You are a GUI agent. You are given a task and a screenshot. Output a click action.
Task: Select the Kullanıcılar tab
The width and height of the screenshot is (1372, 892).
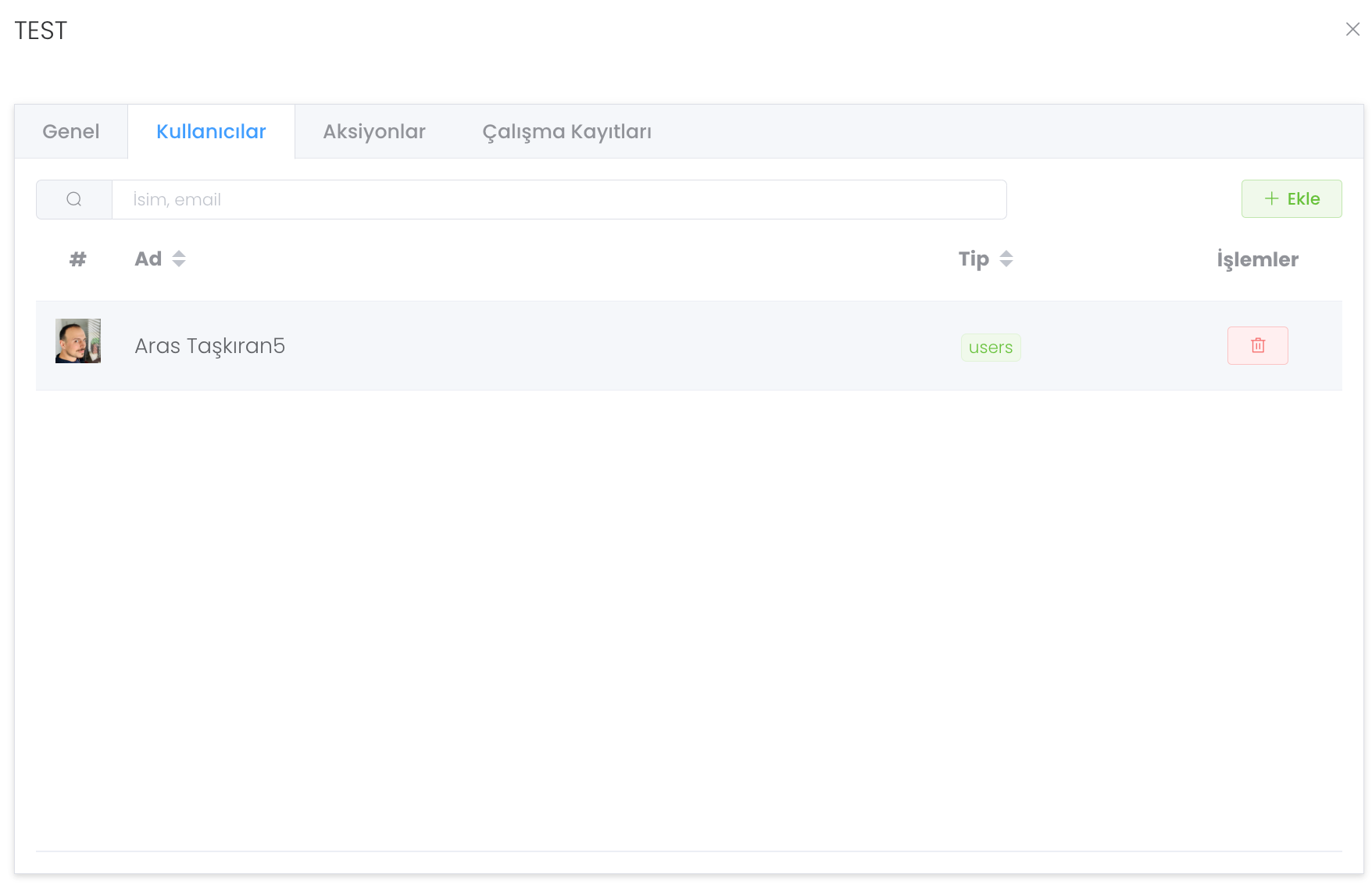(211, 131)
